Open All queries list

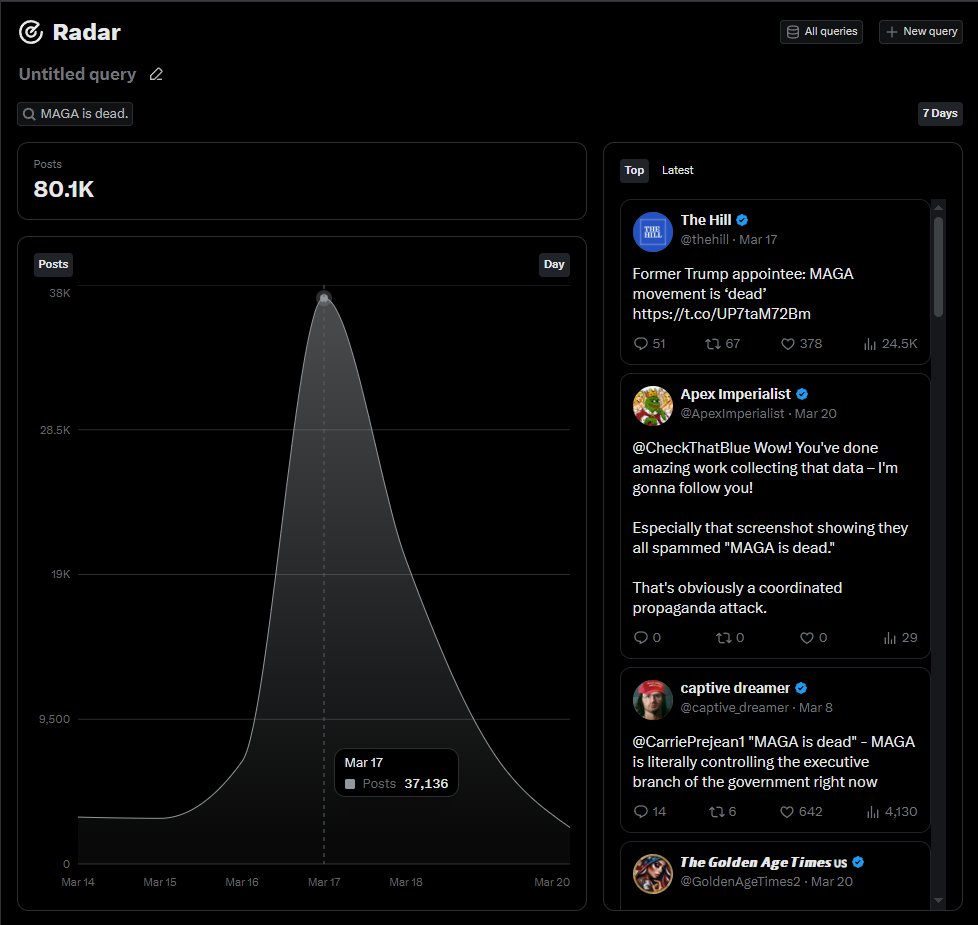click(x=821, y=31)
